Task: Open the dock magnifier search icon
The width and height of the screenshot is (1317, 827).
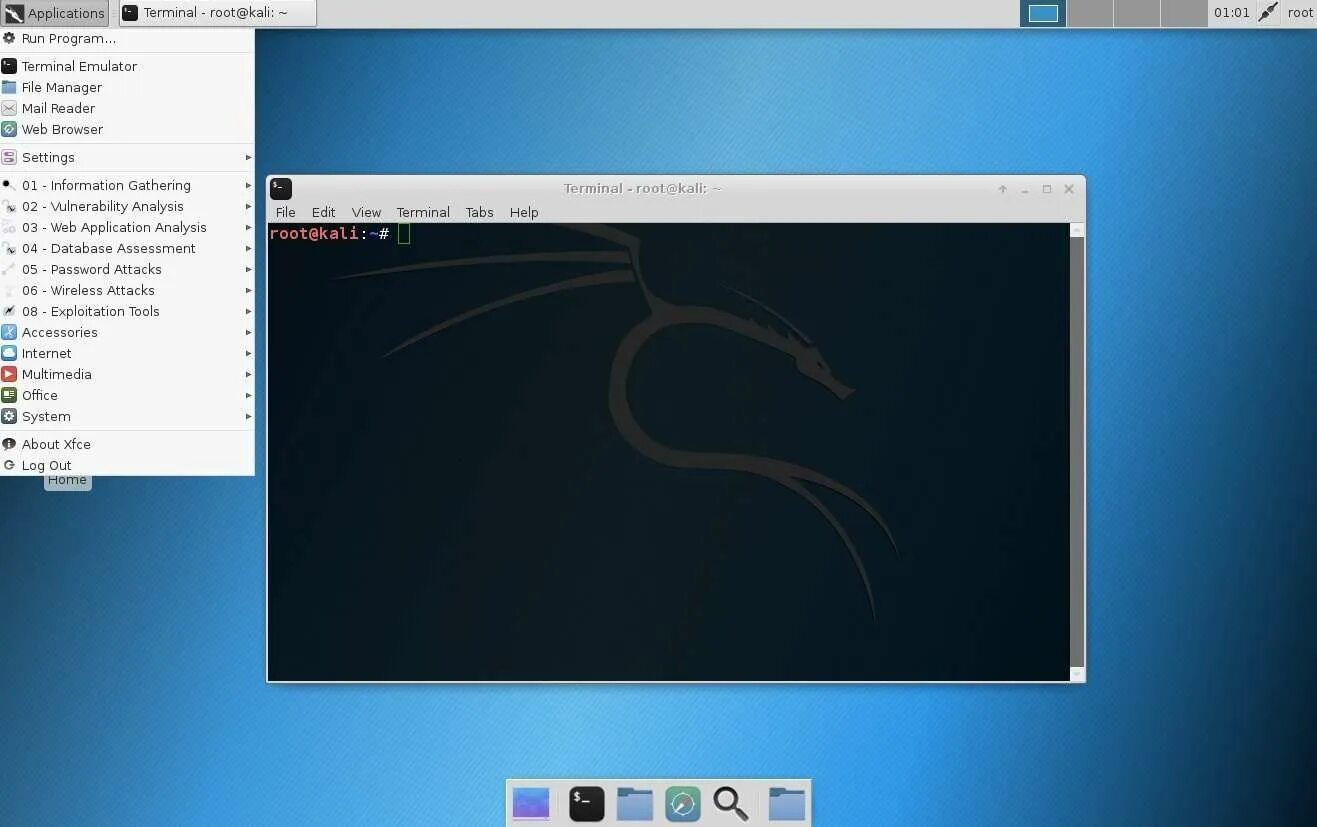Action: coord(731,803)
